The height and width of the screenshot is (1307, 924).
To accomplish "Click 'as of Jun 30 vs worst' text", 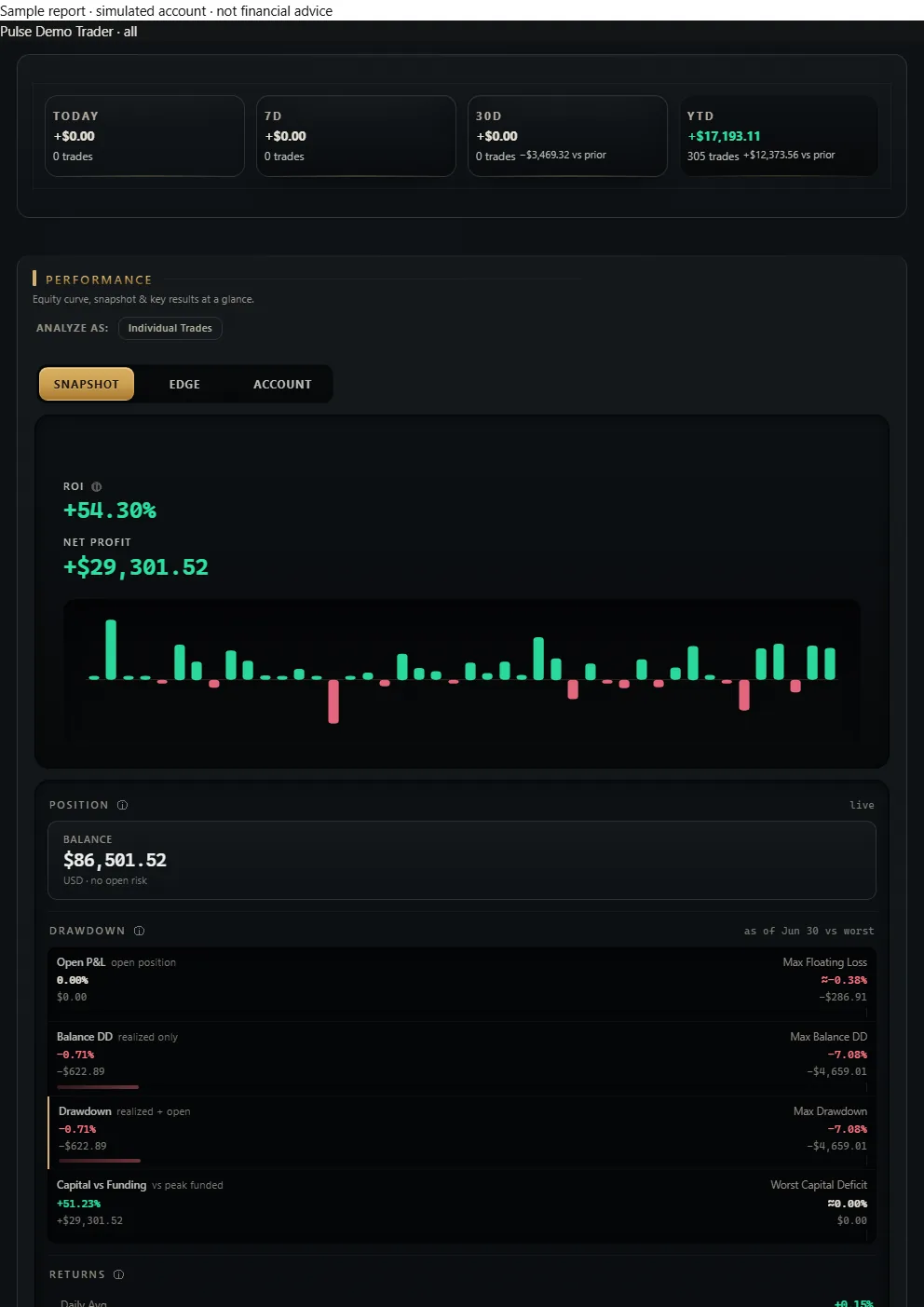I will click(x=808, y=931).
